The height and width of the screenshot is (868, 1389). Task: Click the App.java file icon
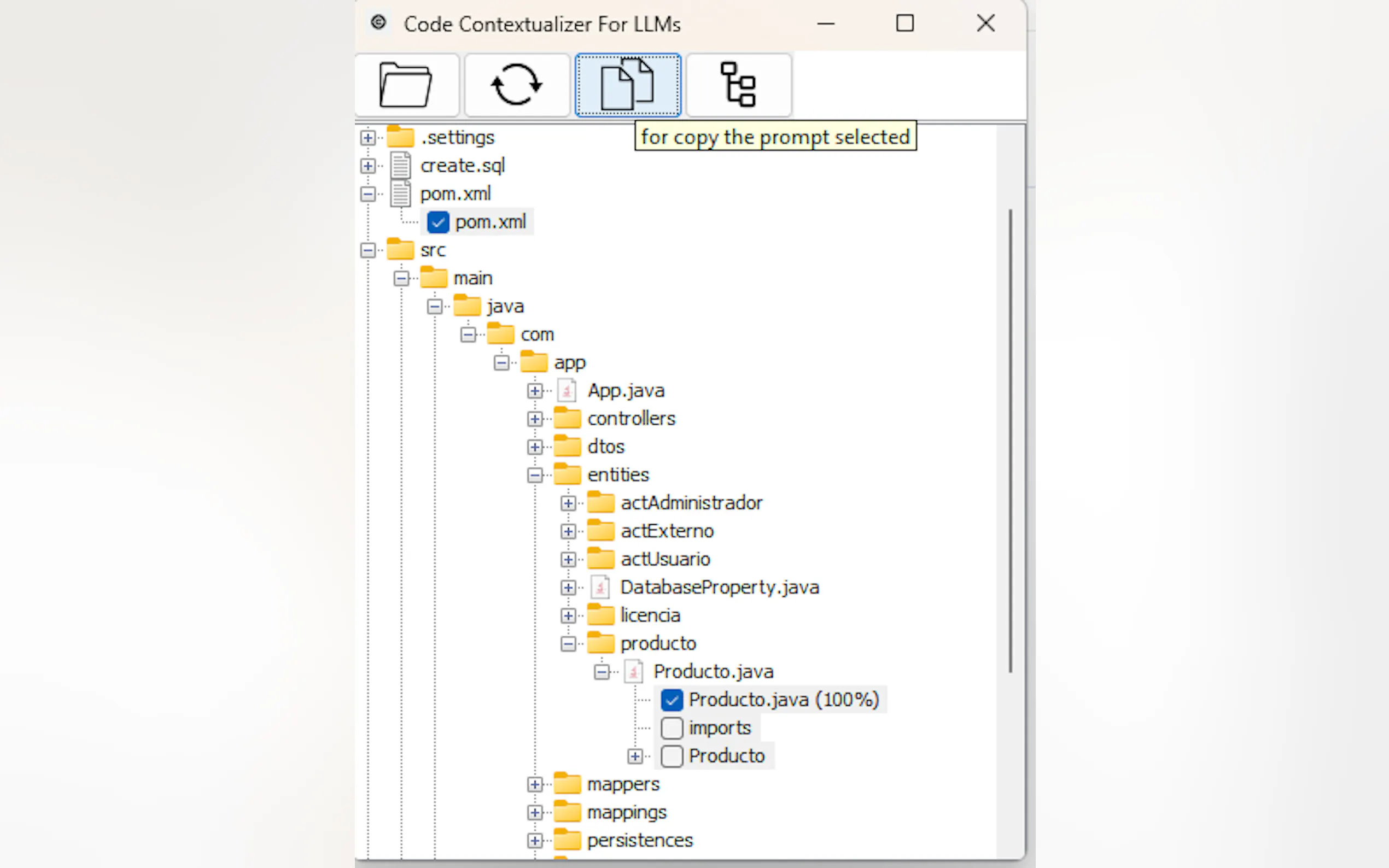coord(567,391)
